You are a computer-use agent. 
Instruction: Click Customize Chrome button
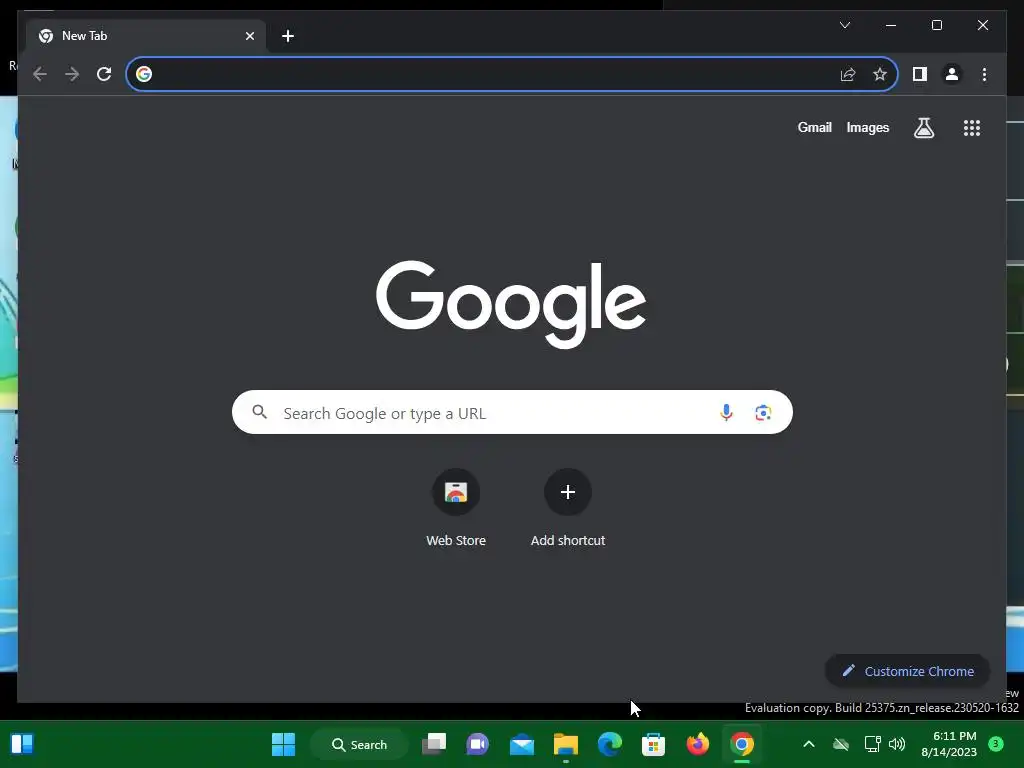point(907,671)
